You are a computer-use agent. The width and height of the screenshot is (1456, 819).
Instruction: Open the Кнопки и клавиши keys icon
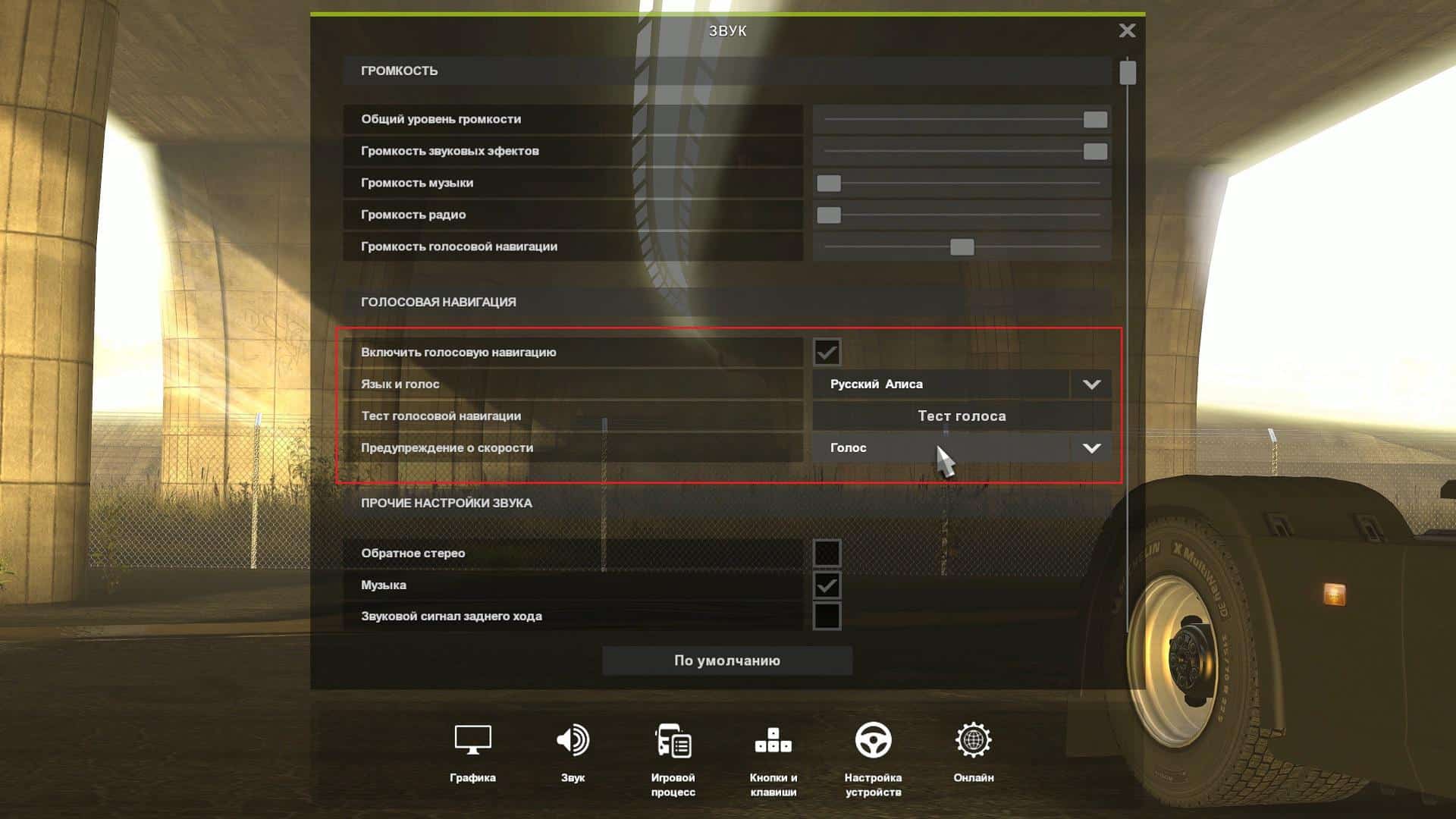[x=773, y=741]
